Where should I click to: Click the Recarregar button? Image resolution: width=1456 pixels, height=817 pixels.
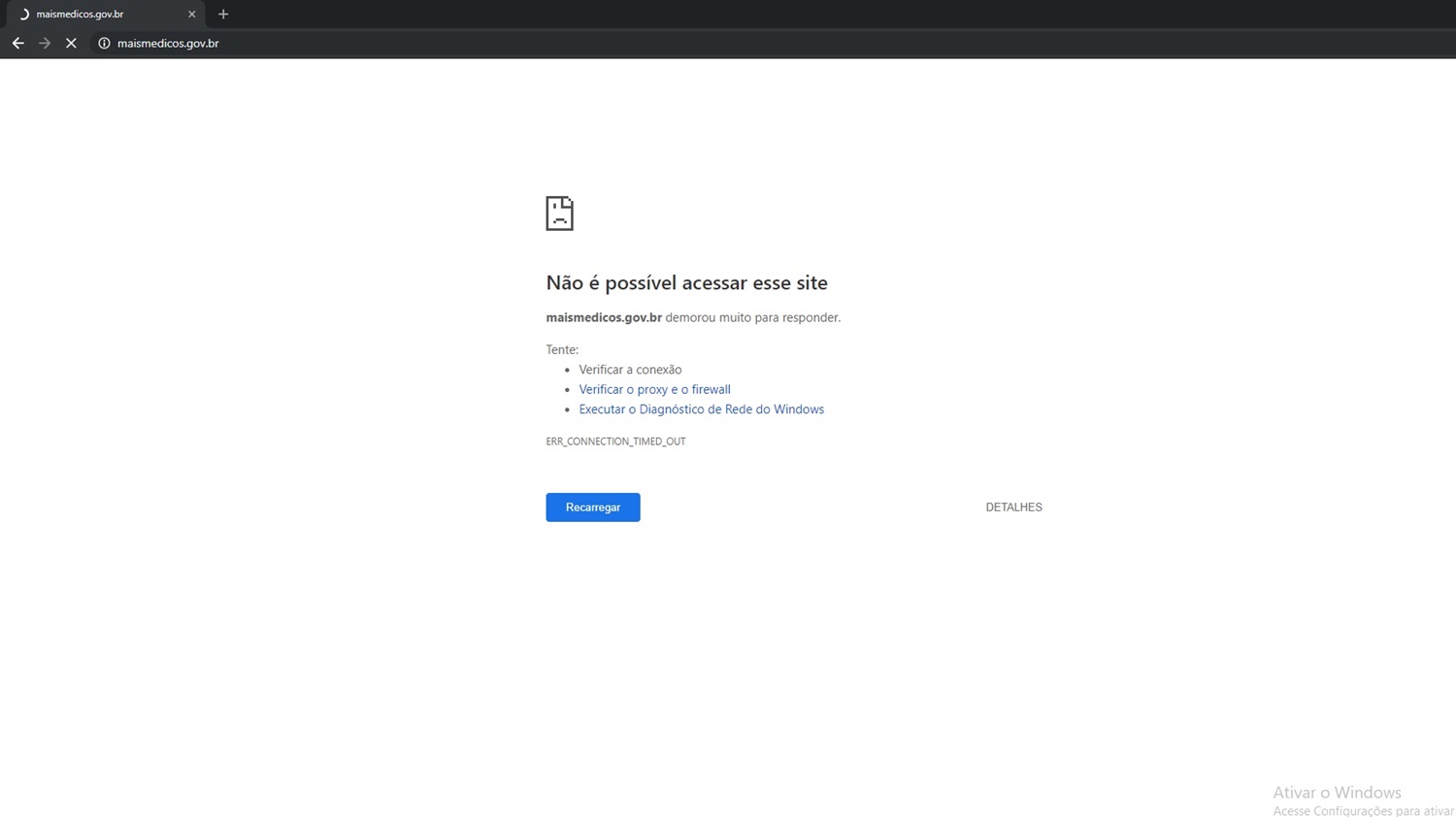tap(593, 507)
